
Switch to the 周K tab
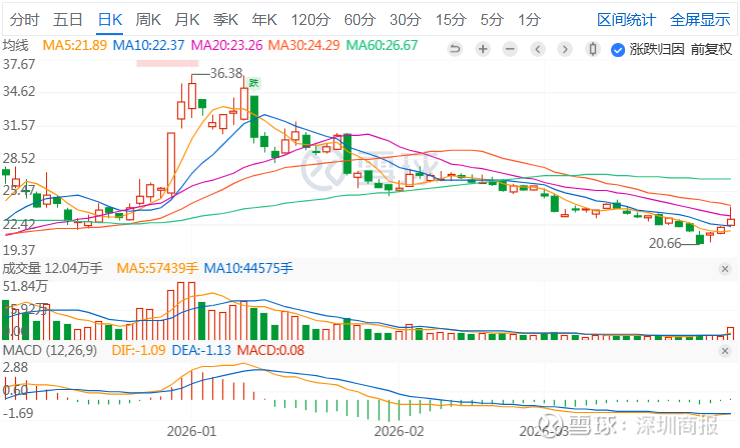[x=149, y=19]
